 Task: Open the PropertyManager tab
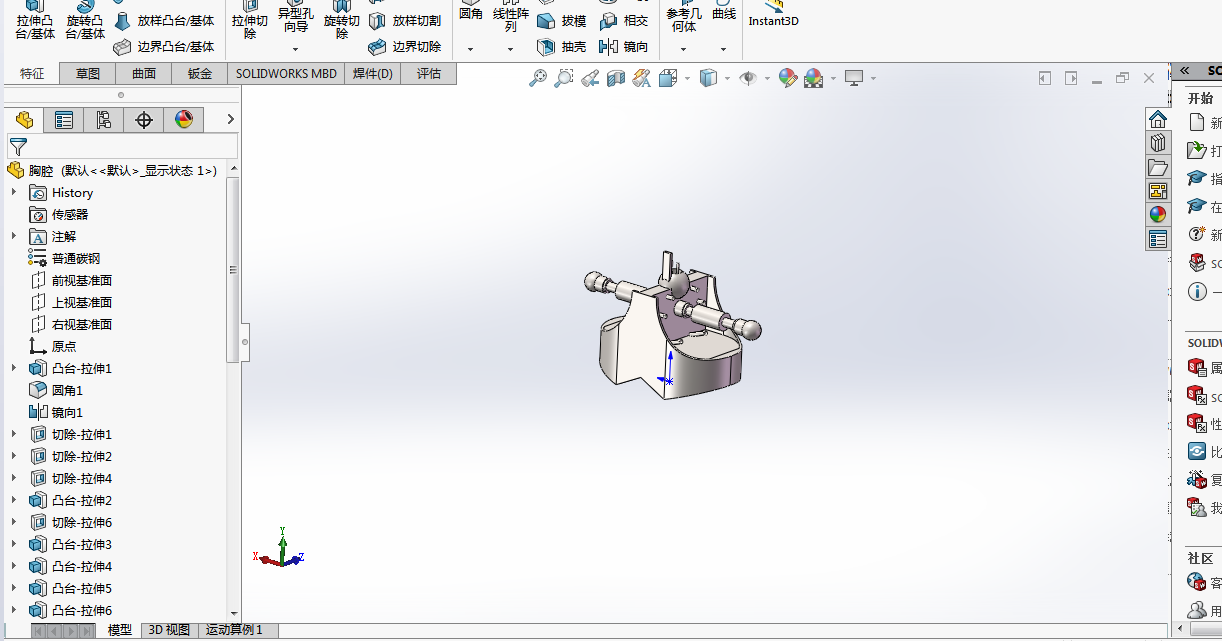tap(64, 120)
